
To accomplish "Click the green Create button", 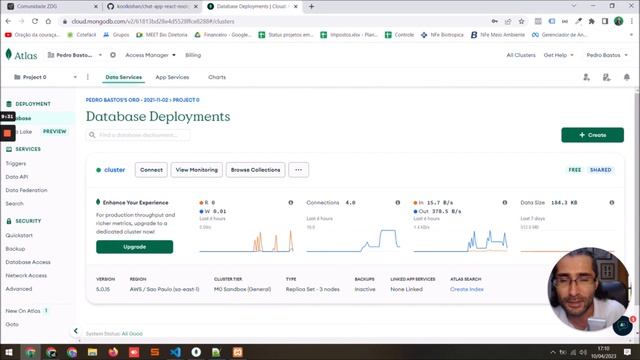I will click(x=592, y=135).
